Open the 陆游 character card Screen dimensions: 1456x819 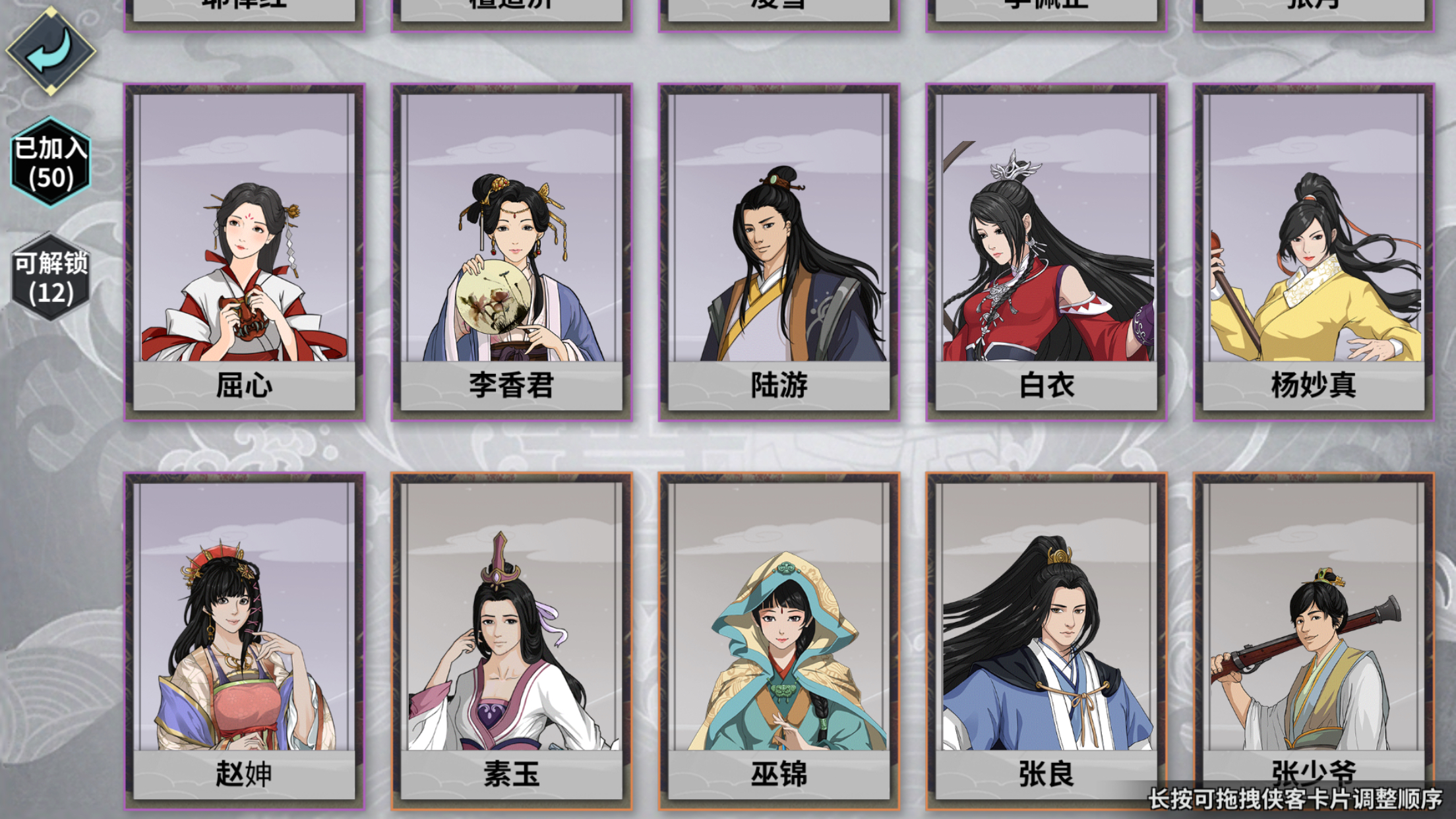coord(779,252)
